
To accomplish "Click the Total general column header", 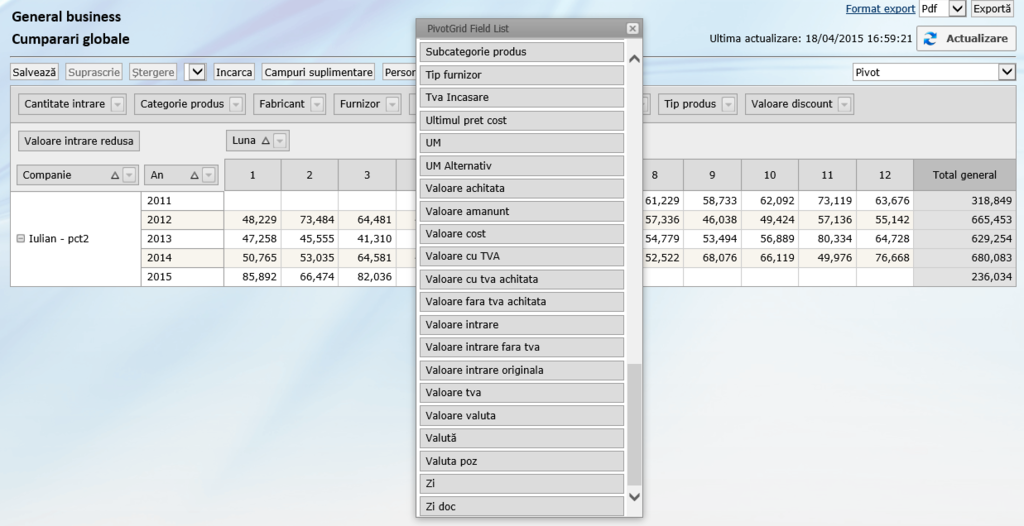I will click(x=964, y=175).
